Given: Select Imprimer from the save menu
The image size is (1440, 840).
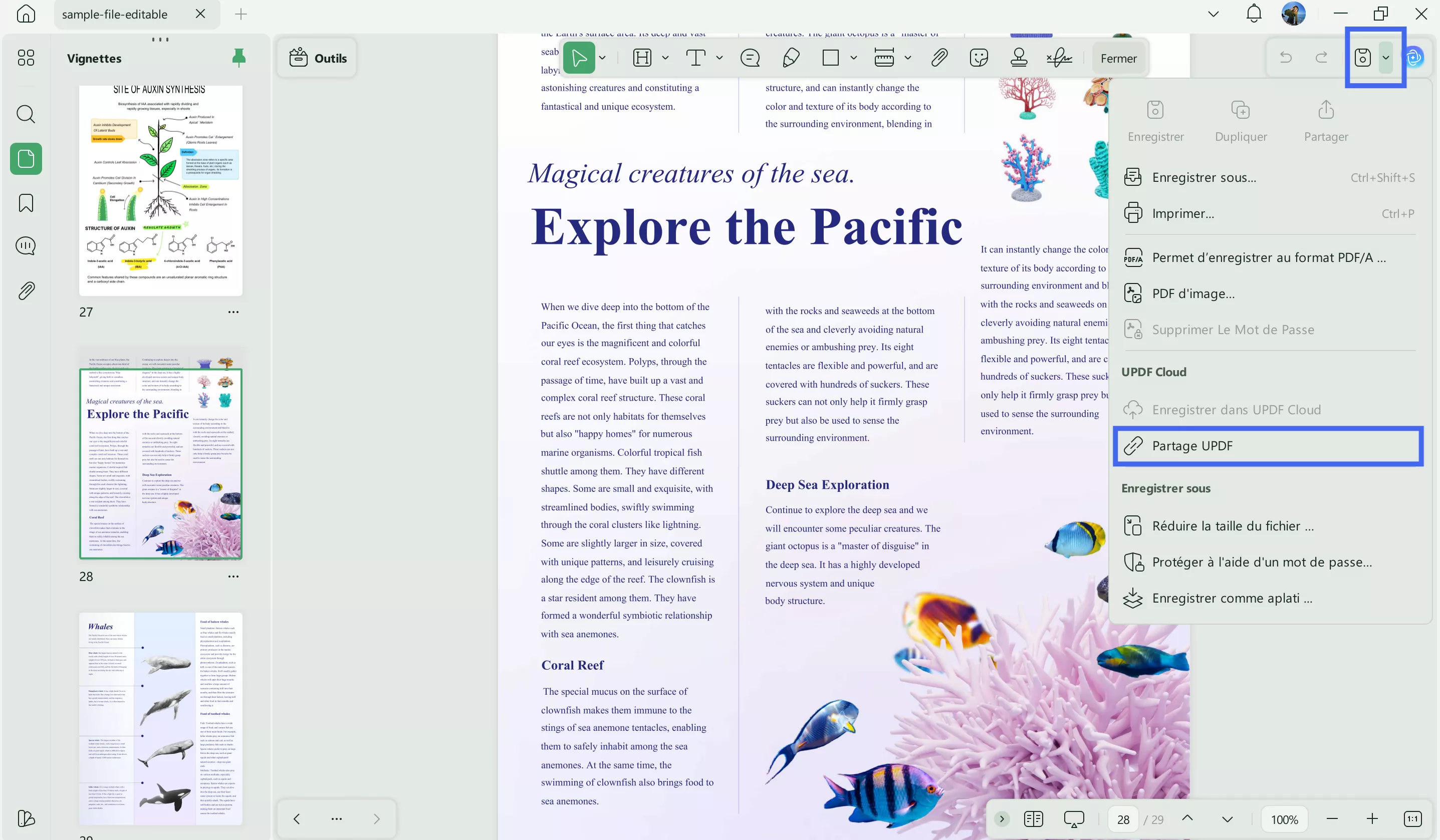Looking at the screenshot, I should 1183,212.
